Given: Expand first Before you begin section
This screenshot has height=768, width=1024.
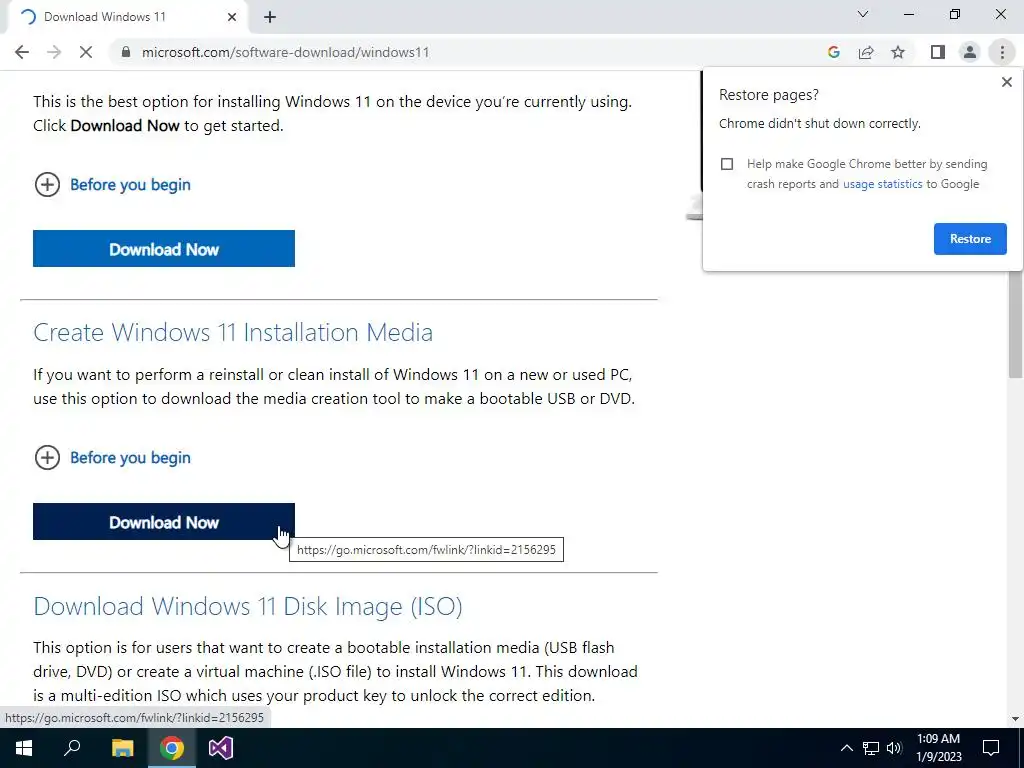Looking at the screenshot, I should tap(112, 185).
